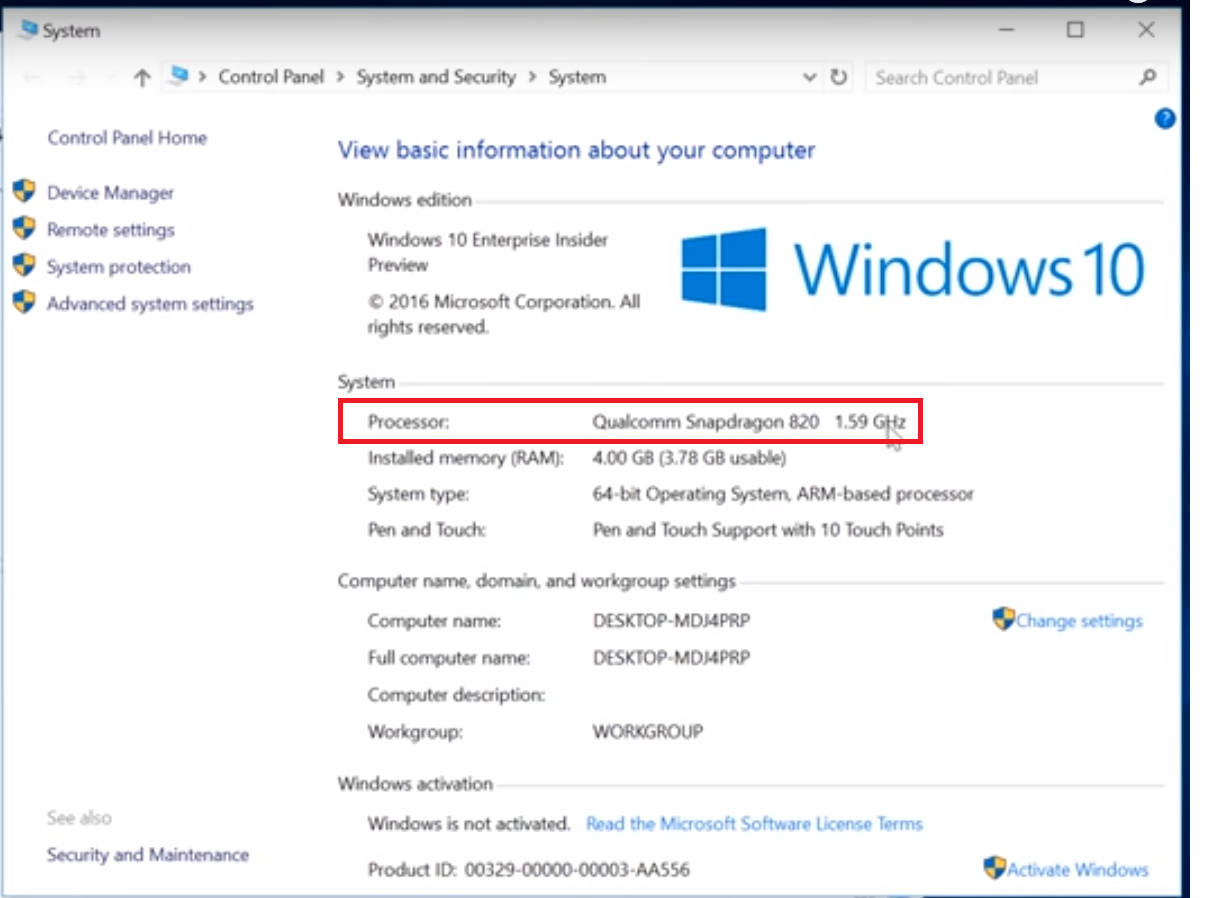Click the shield icon beside Advanced system settings
Image resolution: width=1212 pixels, height=898 pixels.
24,303
